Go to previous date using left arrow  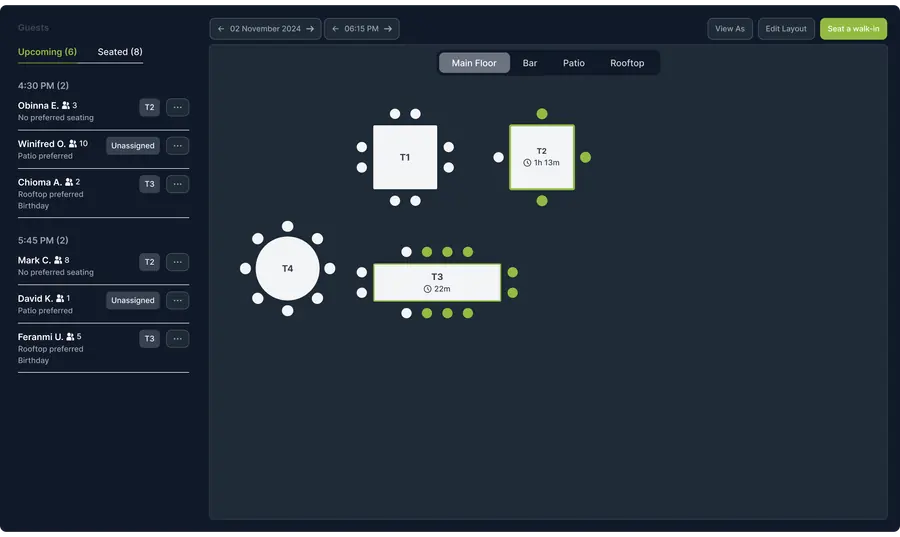tap(221, 29)
